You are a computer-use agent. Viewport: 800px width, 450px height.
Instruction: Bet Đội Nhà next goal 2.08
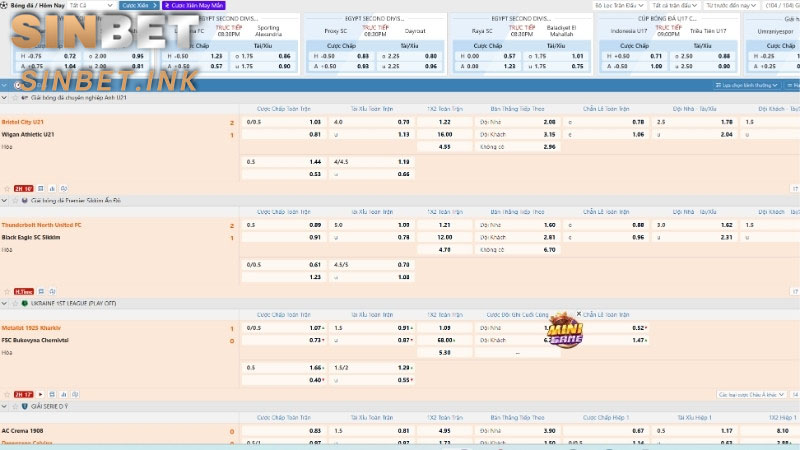[x=517, y=122]
